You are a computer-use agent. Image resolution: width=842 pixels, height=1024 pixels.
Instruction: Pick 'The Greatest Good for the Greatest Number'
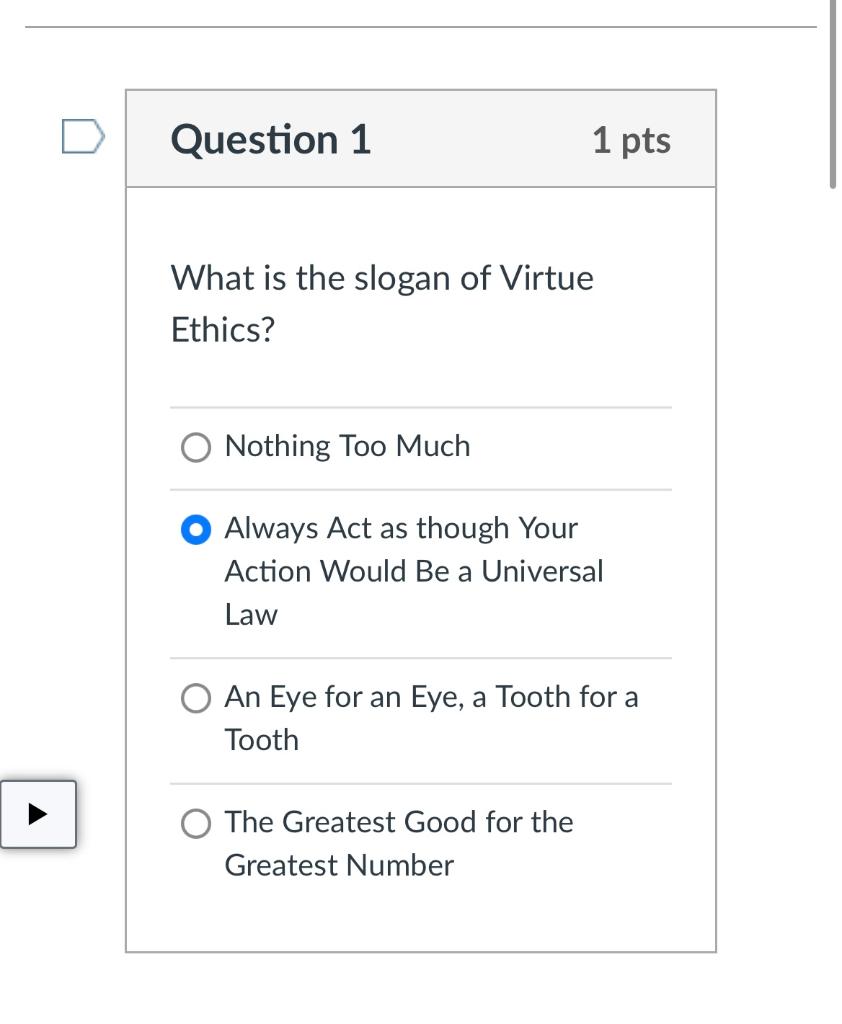tap(197, 823)
